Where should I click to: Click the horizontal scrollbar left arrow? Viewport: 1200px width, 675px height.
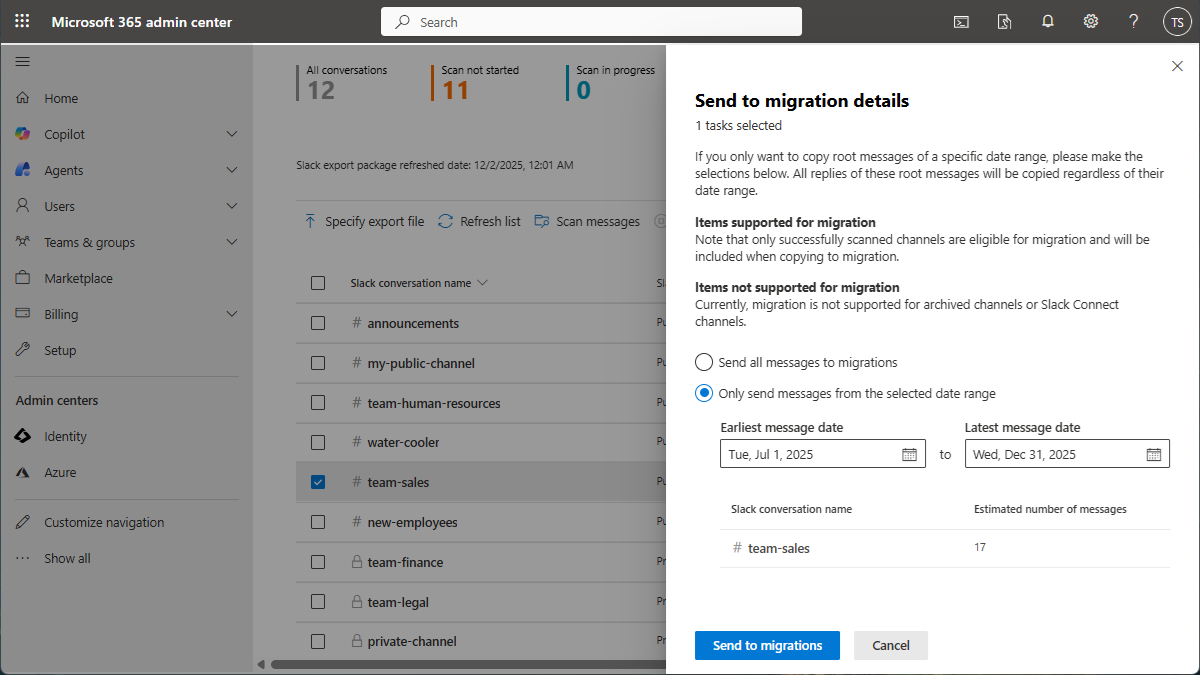tap(262, 664)
